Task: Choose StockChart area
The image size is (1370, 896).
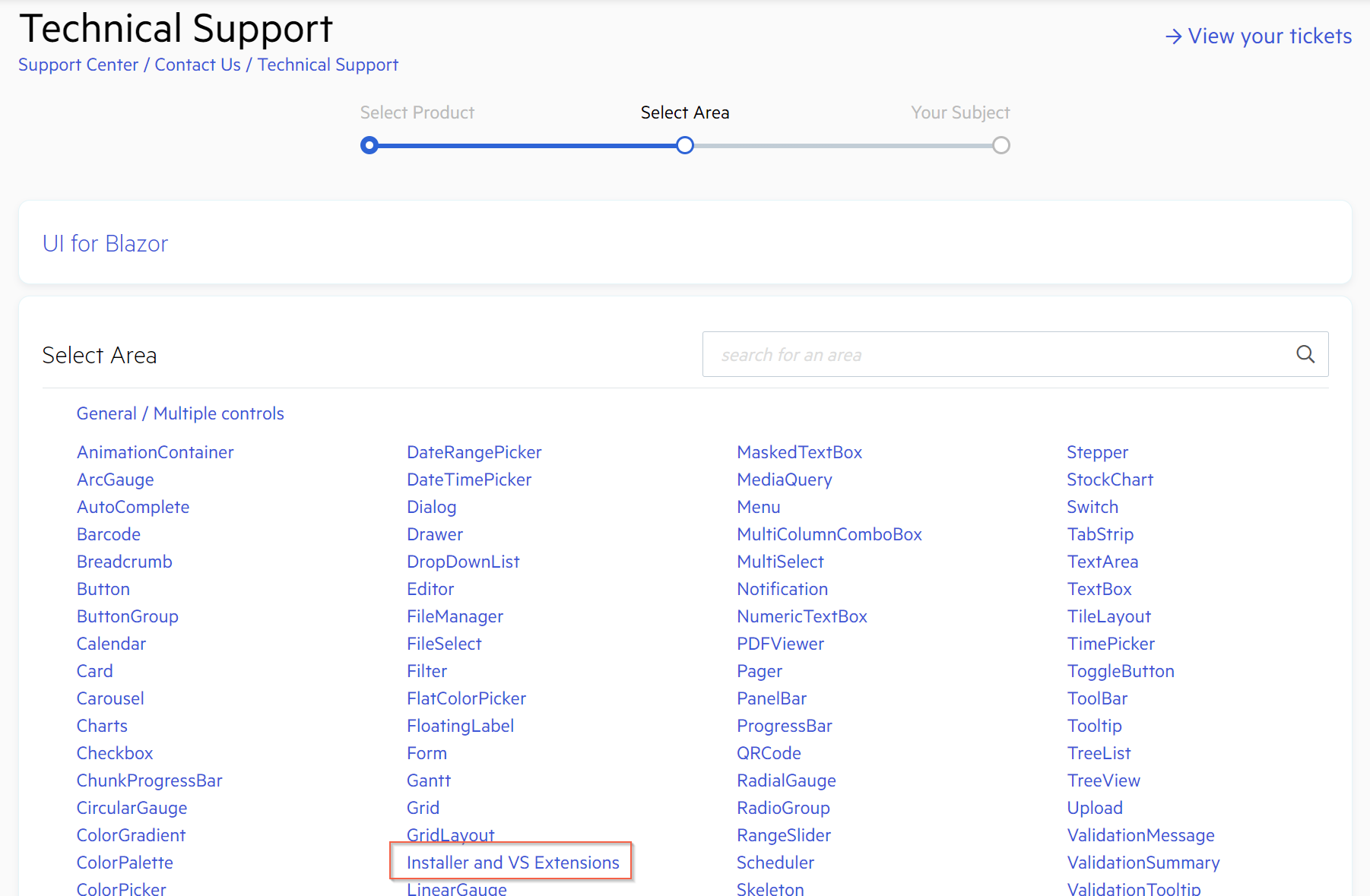Action: 1110,480
